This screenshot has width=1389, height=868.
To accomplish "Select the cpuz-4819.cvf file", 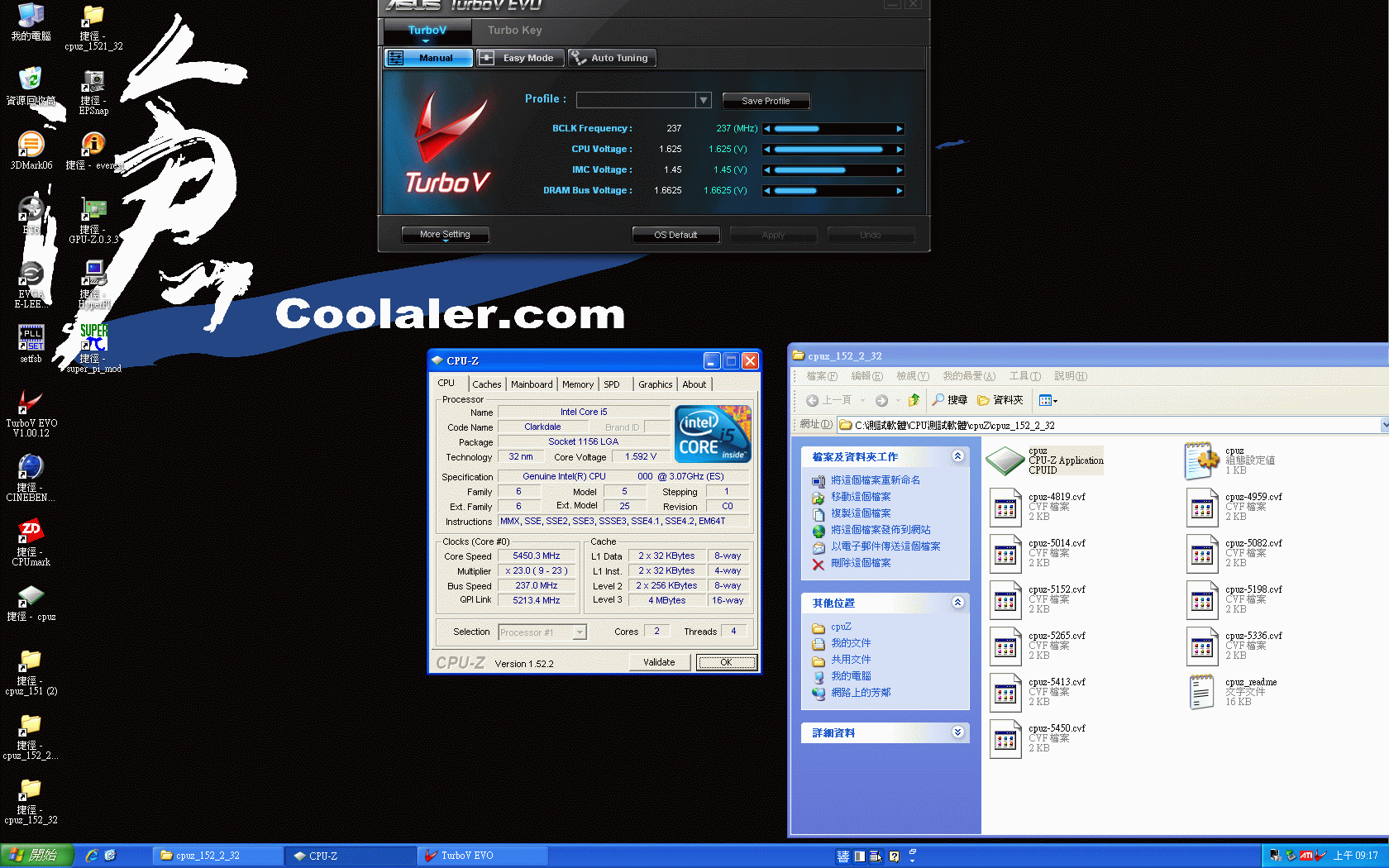I will click(x=1038, y=507).
